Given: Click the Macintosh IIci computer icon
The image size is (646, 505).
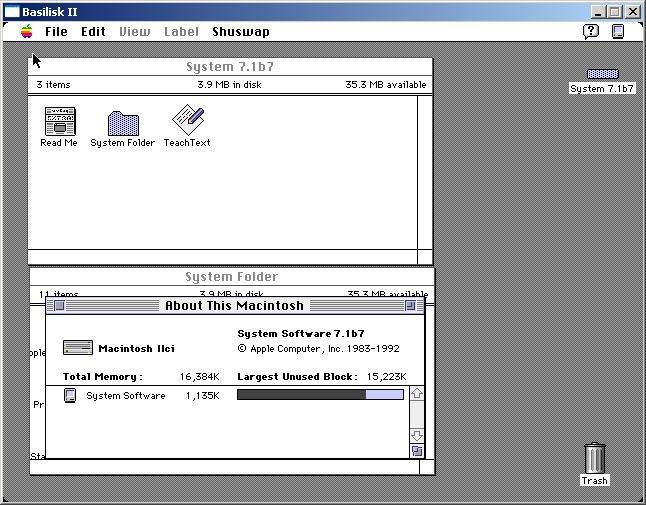Looking at the screenshot, I should [78, 348].
